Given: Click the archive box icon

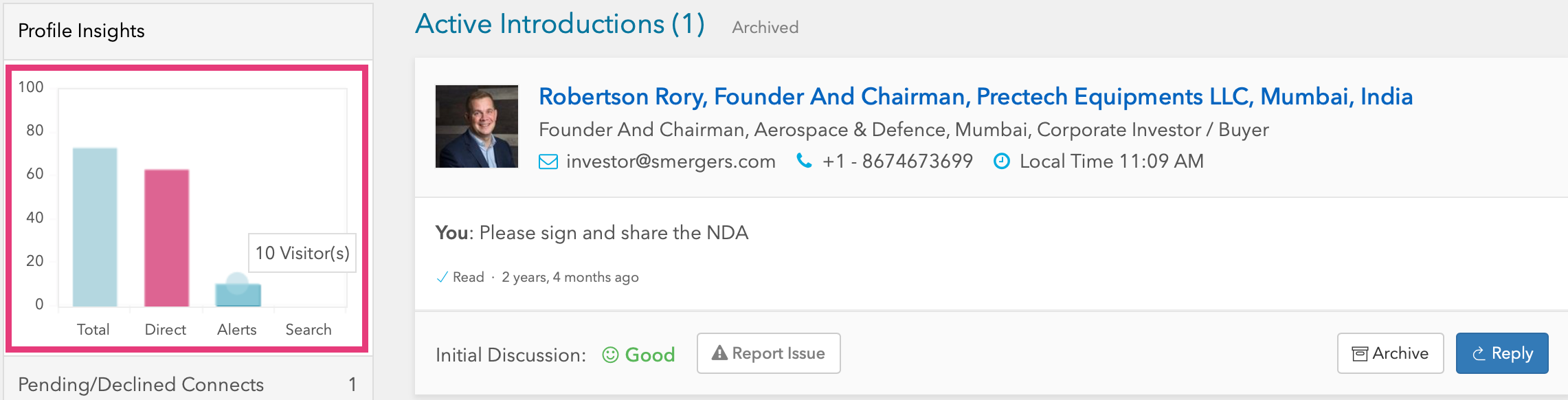Looking at the screenshot, I should (1359, 354).
